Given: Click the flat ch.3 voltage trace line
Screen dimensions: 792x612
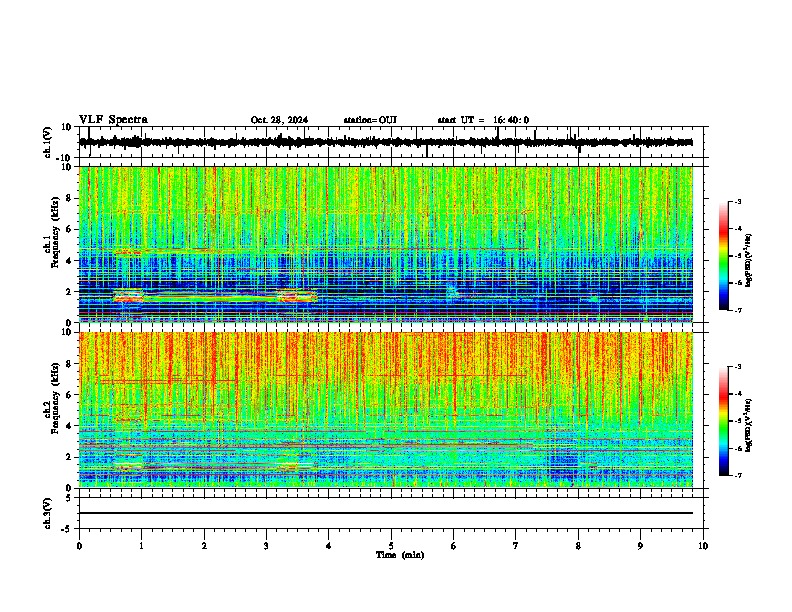Looking at the screenshot, I should tap(386, 513).
